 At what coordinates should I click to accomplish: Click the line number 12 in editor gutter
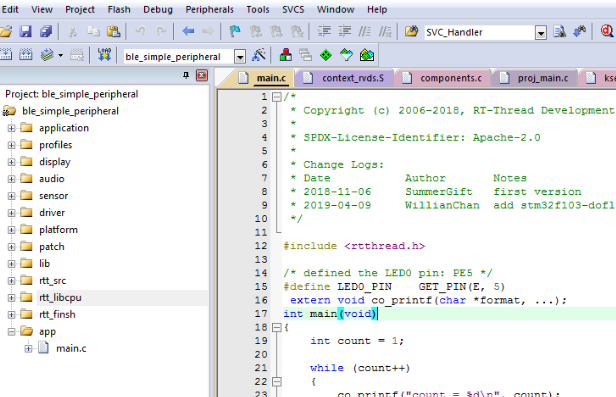[x=261, y=246]
